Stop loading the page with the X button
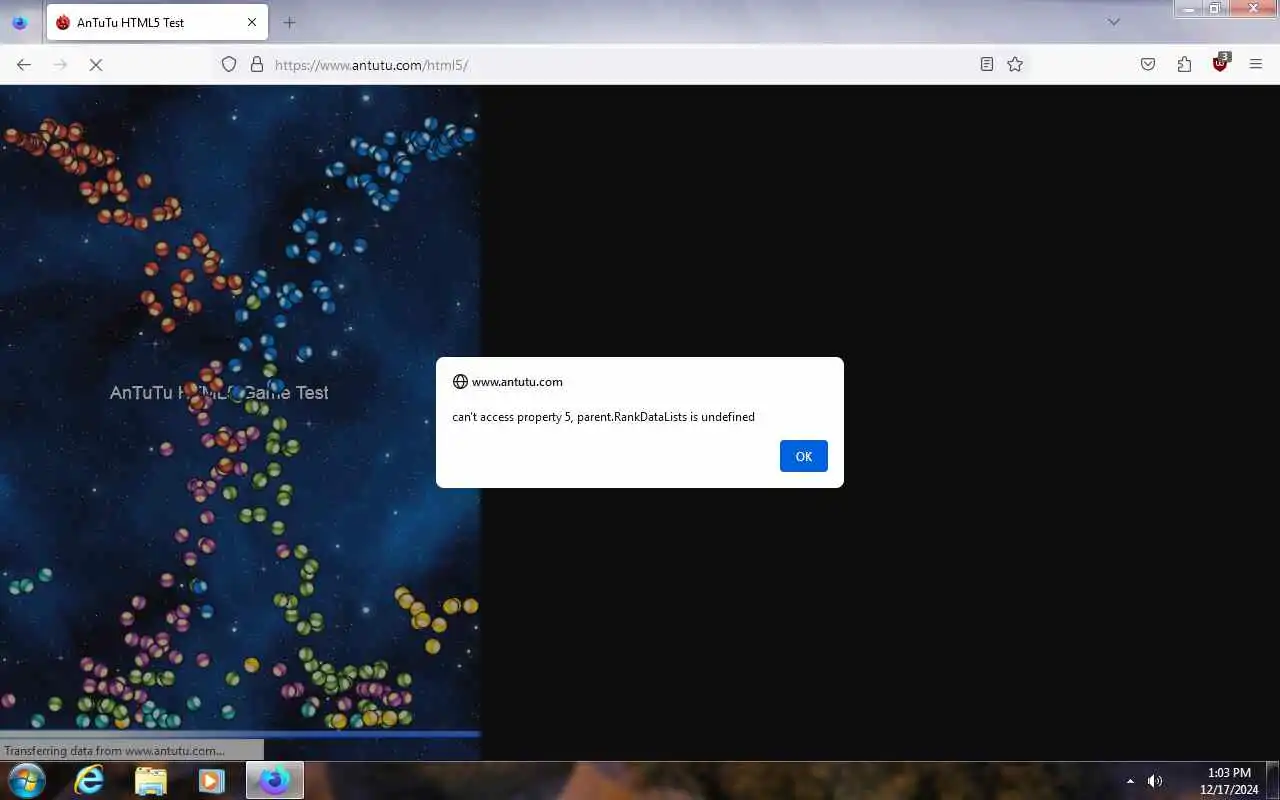The height and width of the screenshot is (800, 1280). 96,65
